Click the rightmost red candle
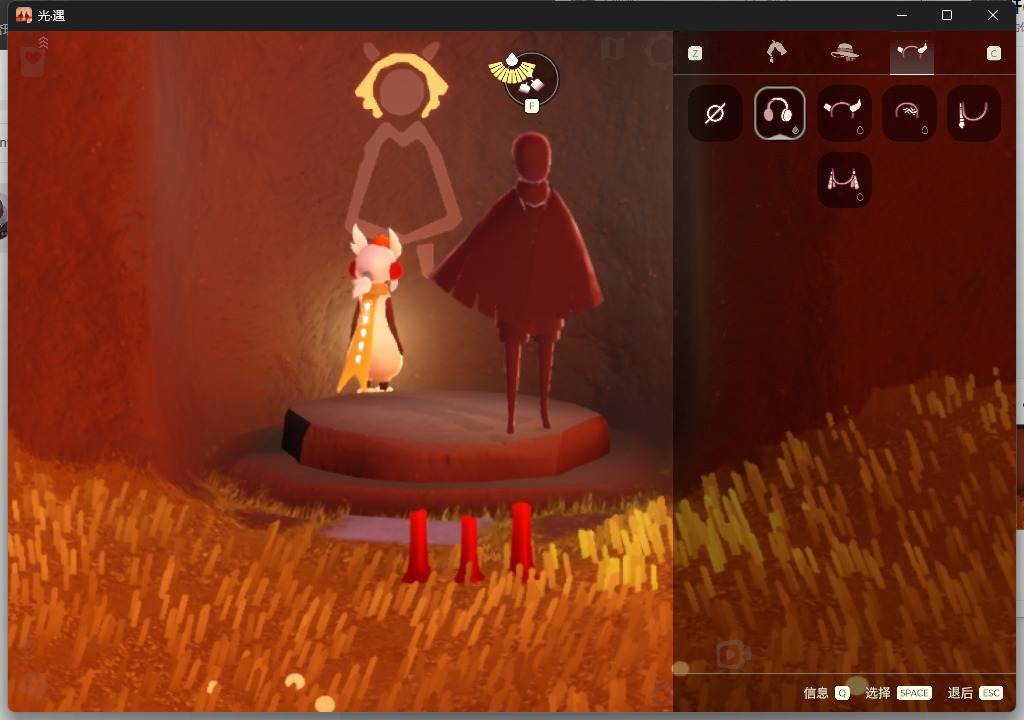 pos(521,542)
